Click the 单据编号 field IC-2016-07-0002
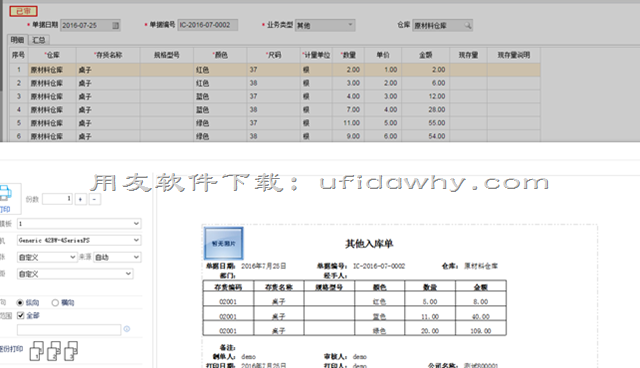This screenshot has height=368, width=640. click(208, 25)
